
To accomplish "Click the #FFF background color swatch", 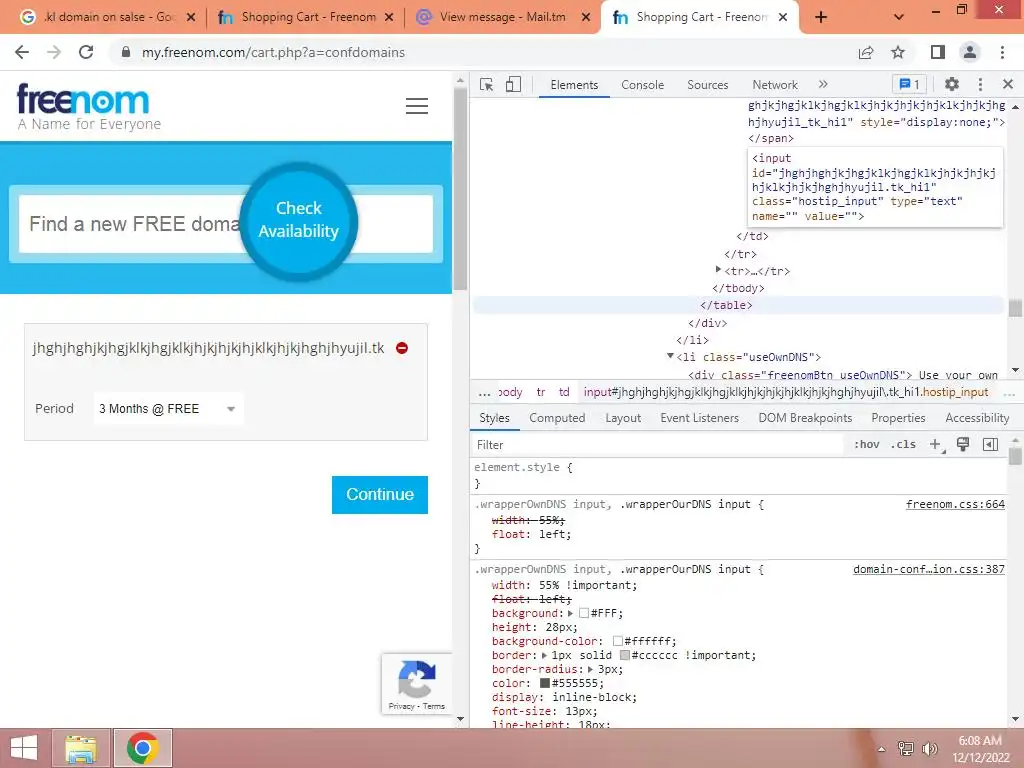I will (x=584, y=613).
